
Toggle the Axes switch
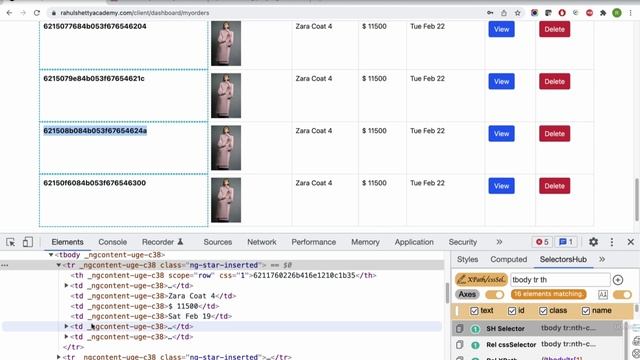pos(495,294)
